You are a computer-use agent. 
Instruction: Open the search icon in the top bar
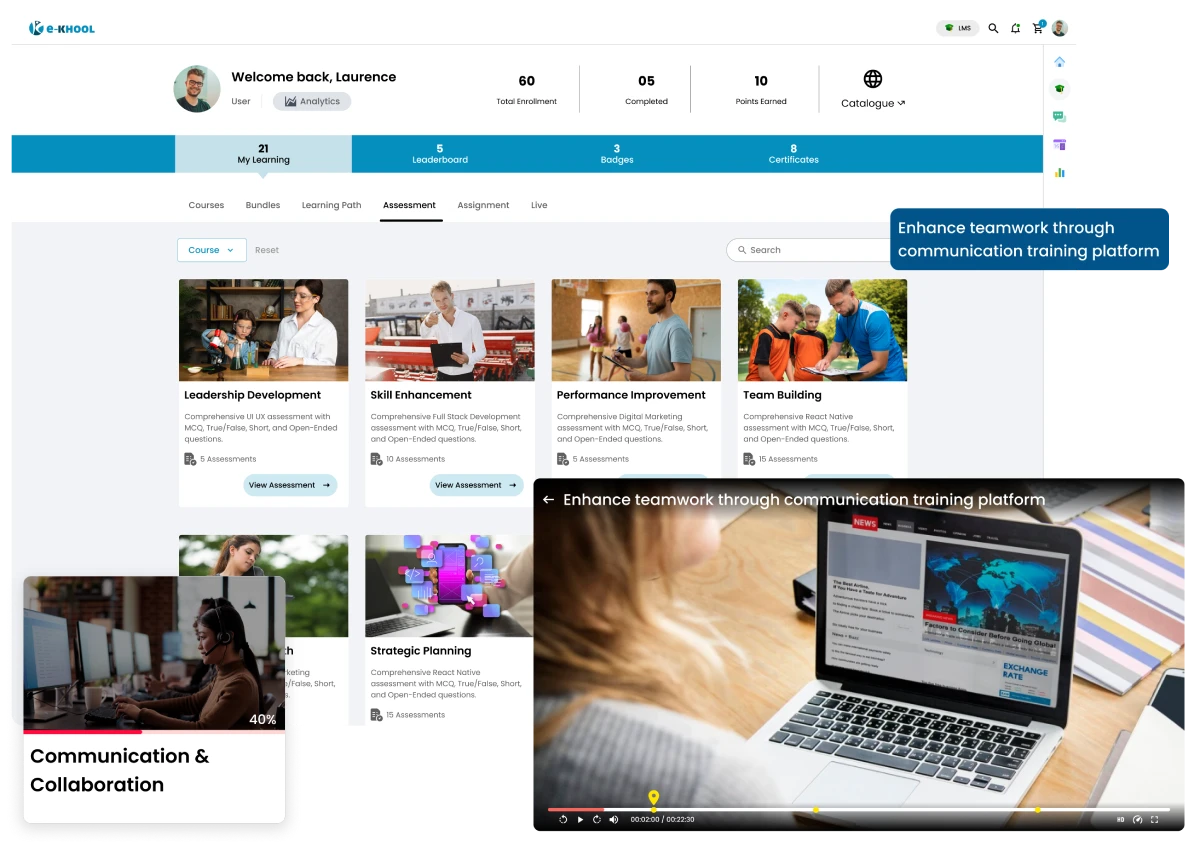coord(993,28)
